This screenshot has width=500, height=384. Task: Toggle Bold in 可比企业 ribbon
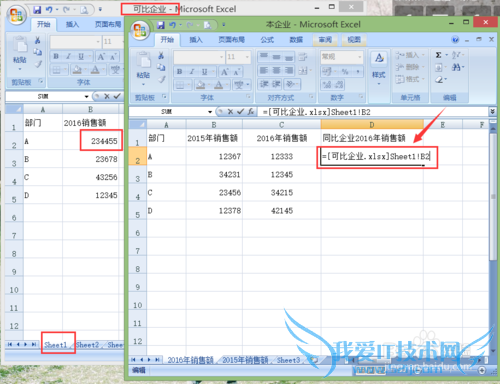[56, 56]
